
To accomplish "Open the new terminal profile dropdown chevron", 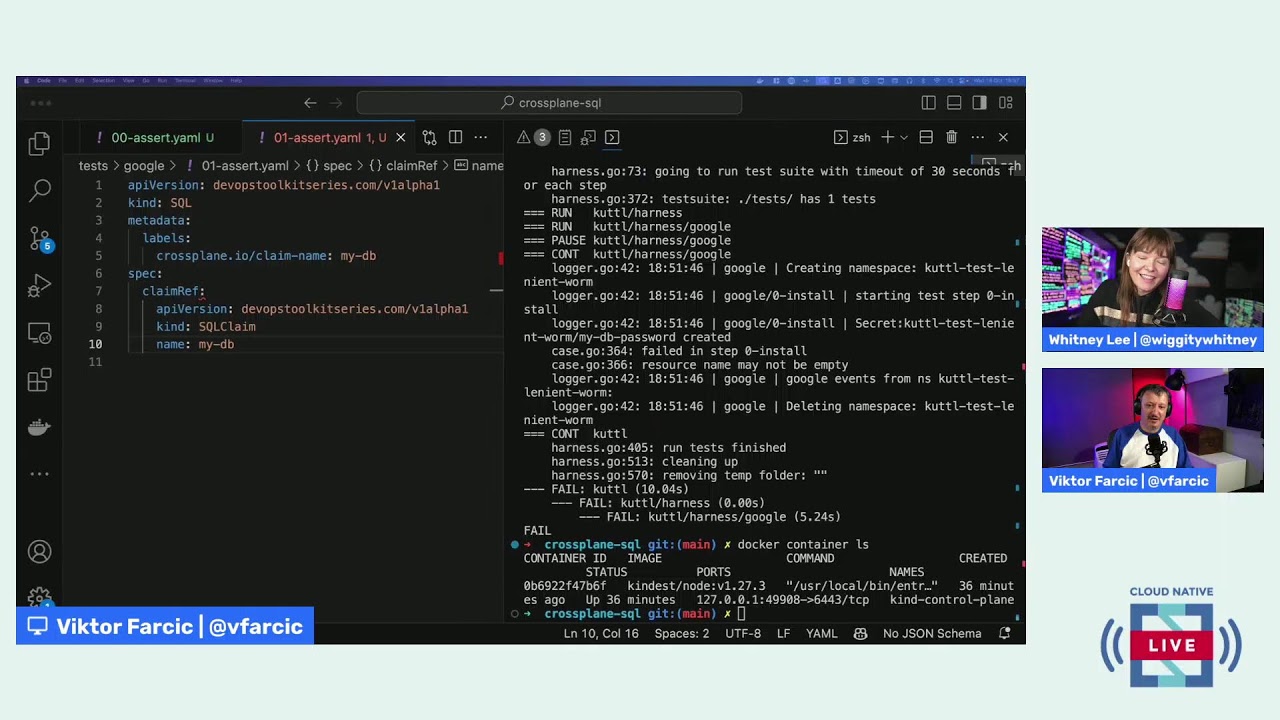I will (x=904, y=138).
